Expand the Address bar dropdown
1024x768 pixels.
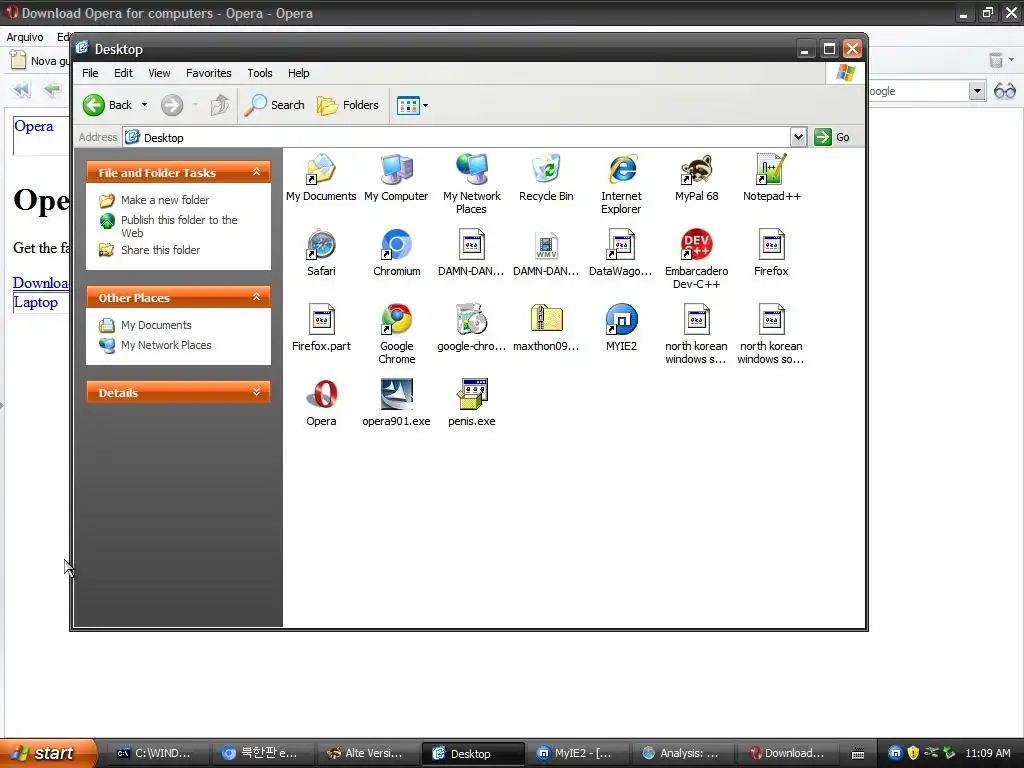pos(798,137)
